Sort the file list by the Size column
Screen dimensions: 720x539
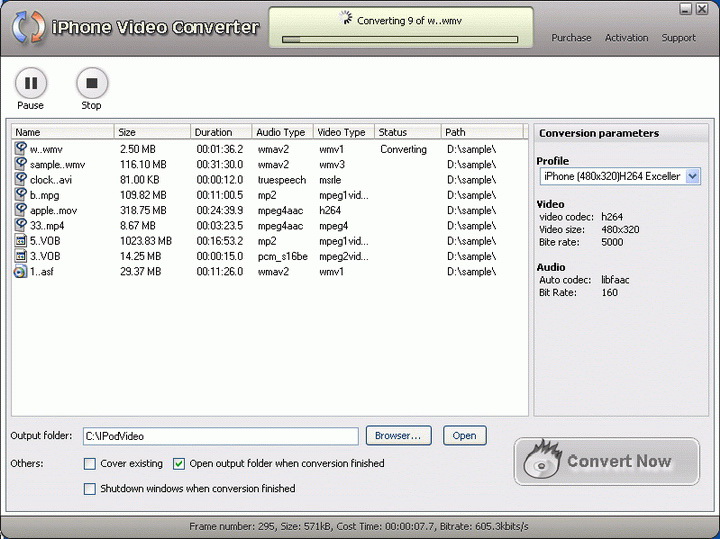tap(152, 132)
